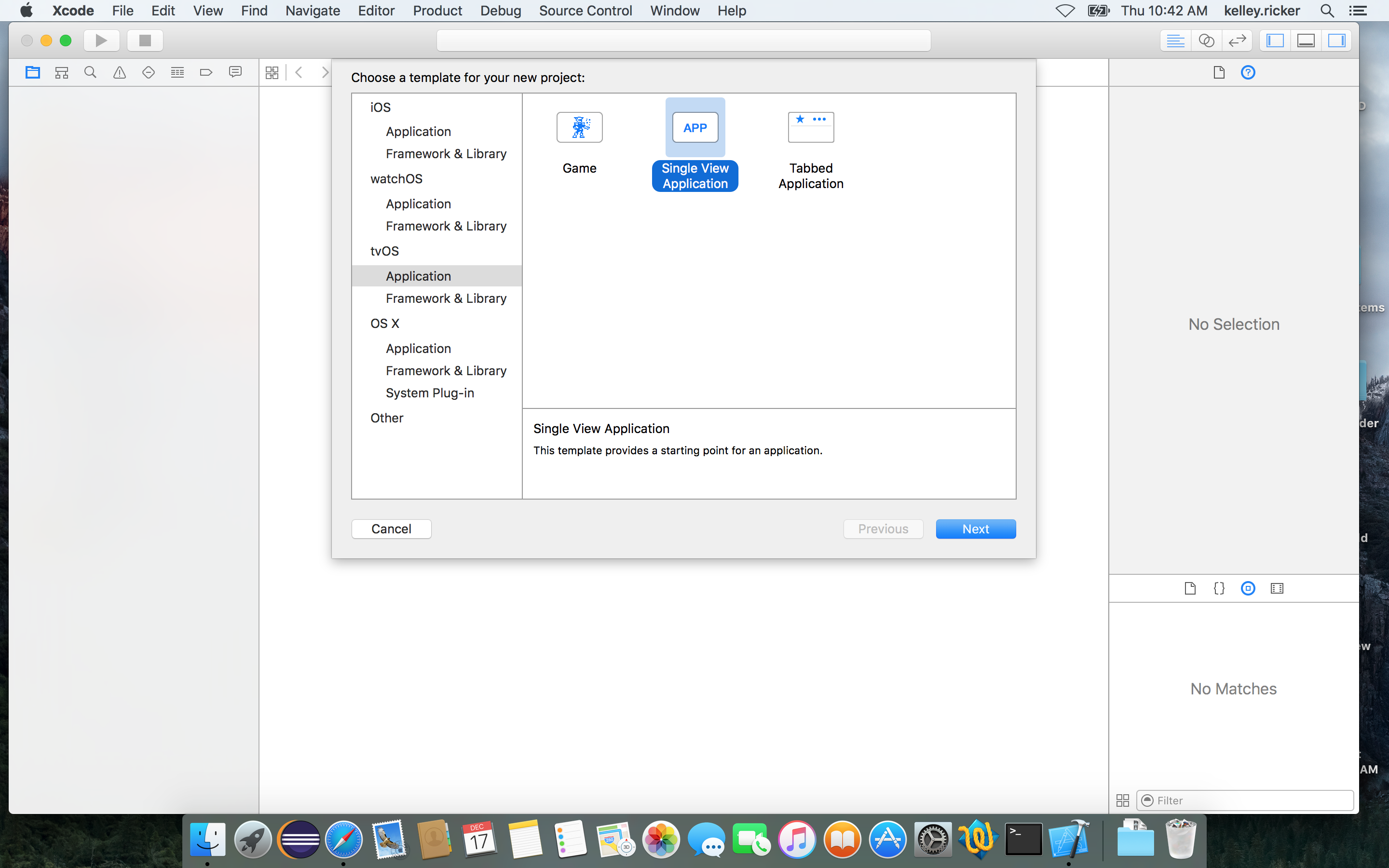
Task: Click the Spotlight search icon in menu bar
Action: coord(1327,10)
